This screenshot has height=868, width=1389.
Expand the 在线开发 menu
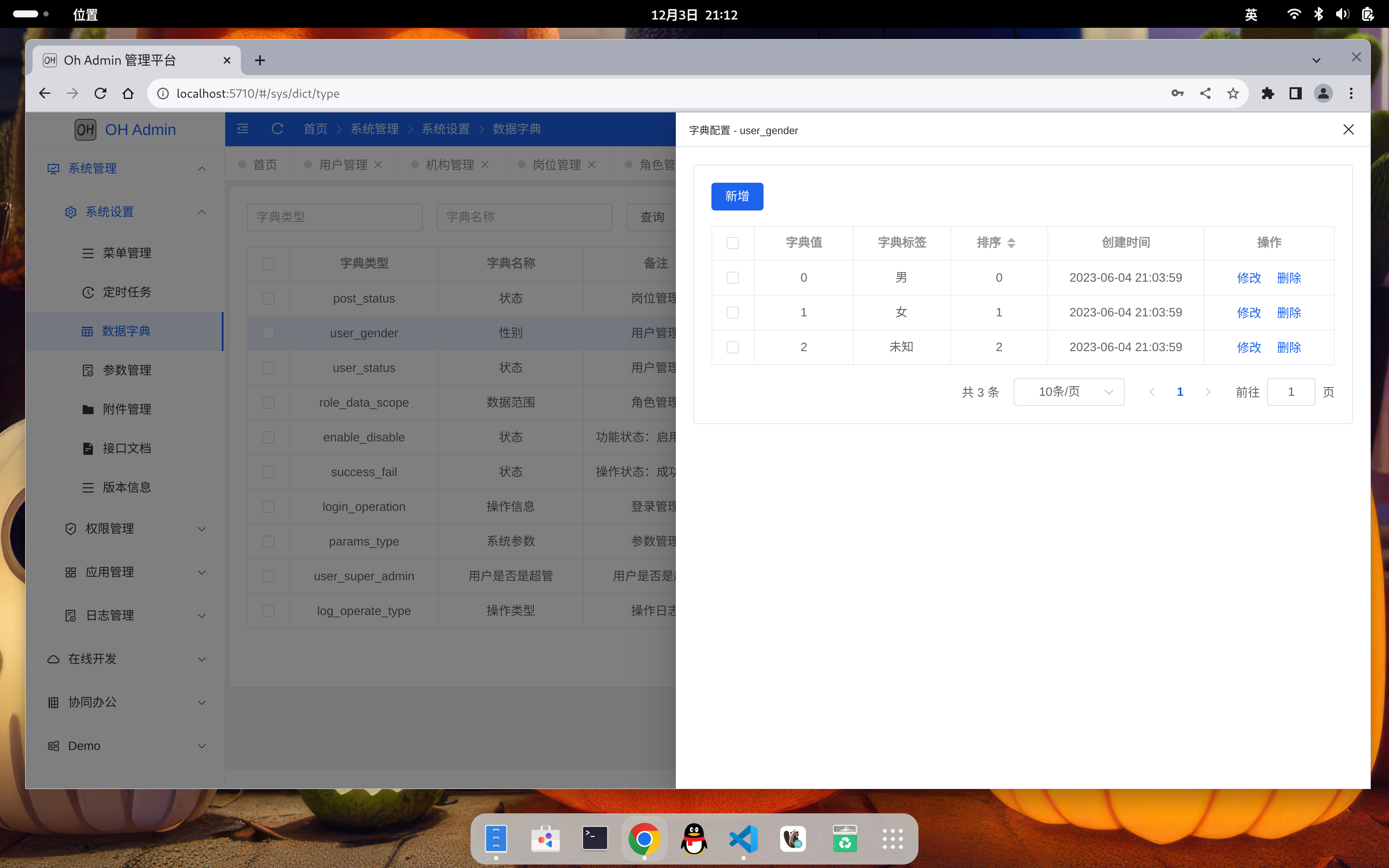pyautogui.click(x=125, y=659)
